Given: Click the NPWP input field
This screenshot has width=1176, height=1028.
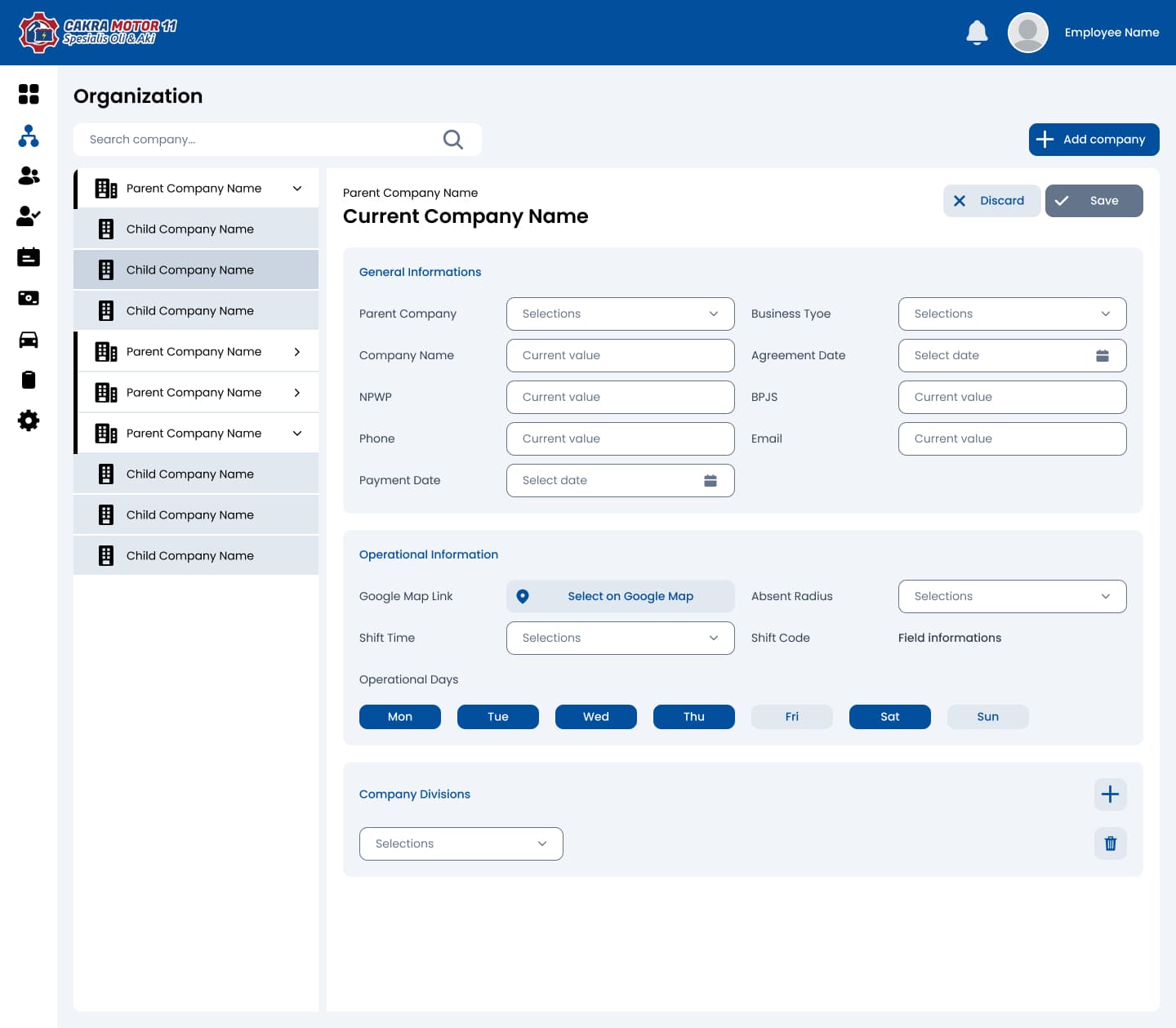Looking at the screenshot, I should click(621, 397).
